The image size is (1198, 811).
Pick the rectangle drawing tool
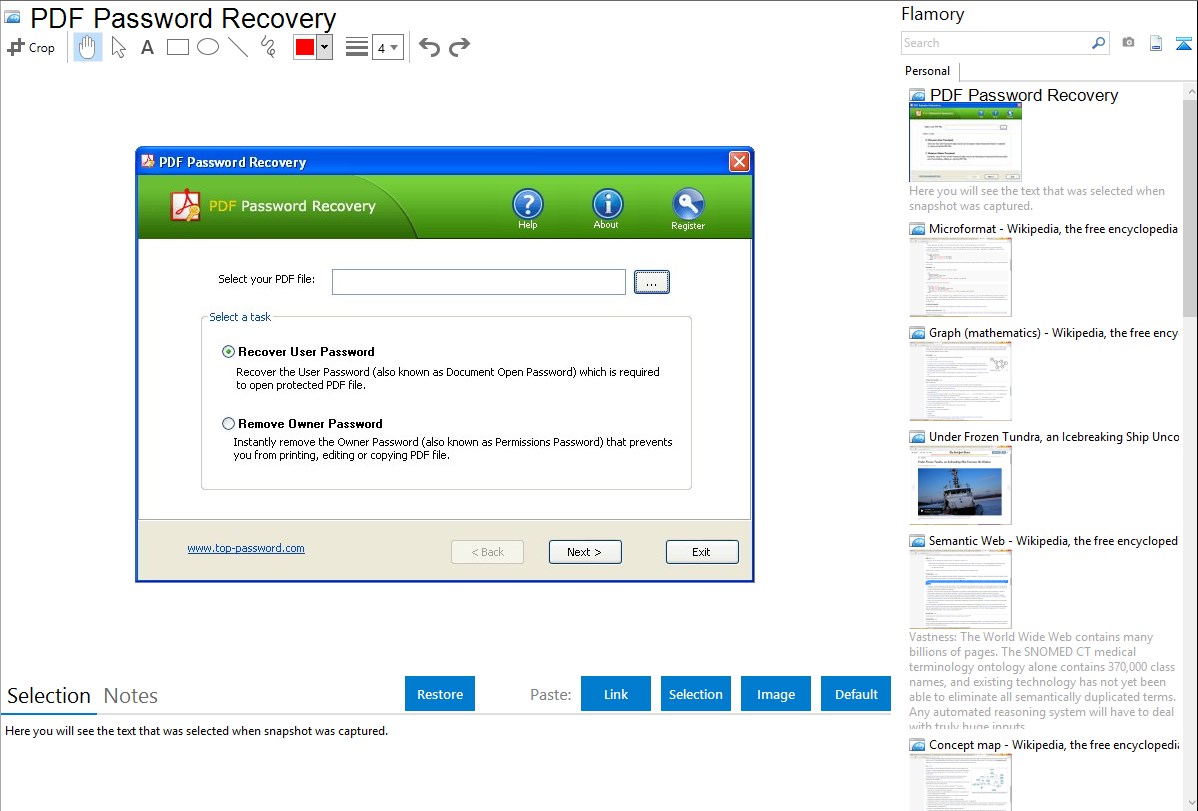pyautogui.click(x=178, y=47)
